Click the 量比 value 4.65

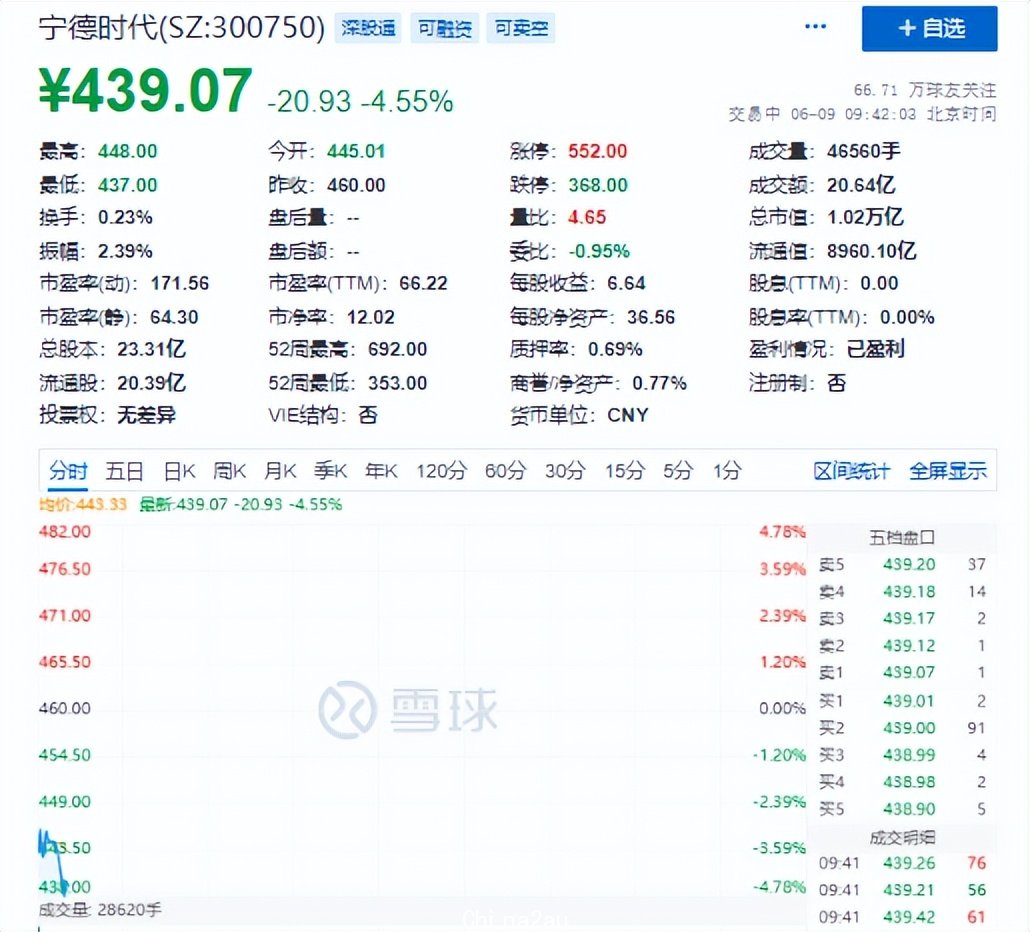[587, 217]
